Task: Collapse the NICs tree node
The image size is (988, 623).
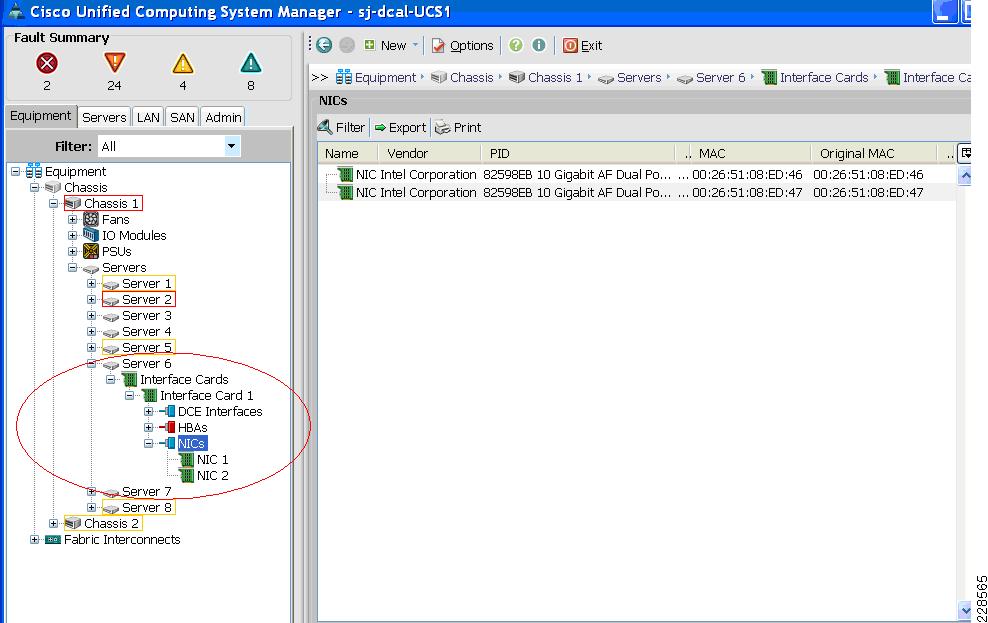Action: pyautogui.click(x=148, y=443)
